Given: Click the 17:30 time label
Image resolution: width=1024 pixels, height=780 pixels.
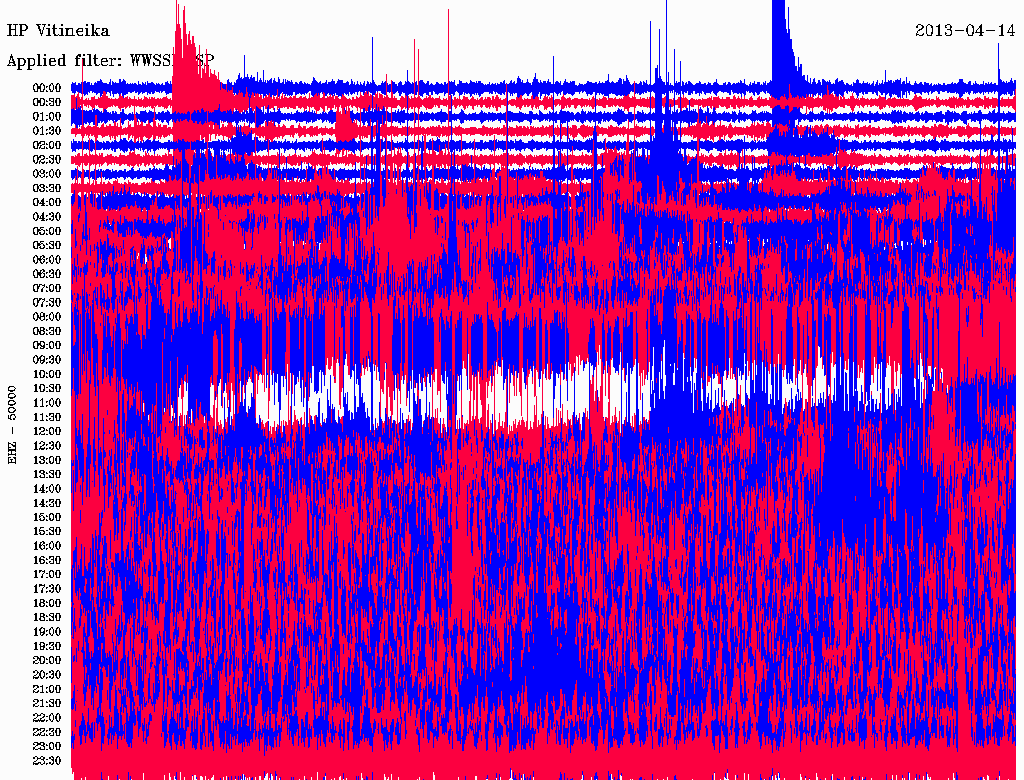Looking at the screenshot, I should tap(47, 589).
